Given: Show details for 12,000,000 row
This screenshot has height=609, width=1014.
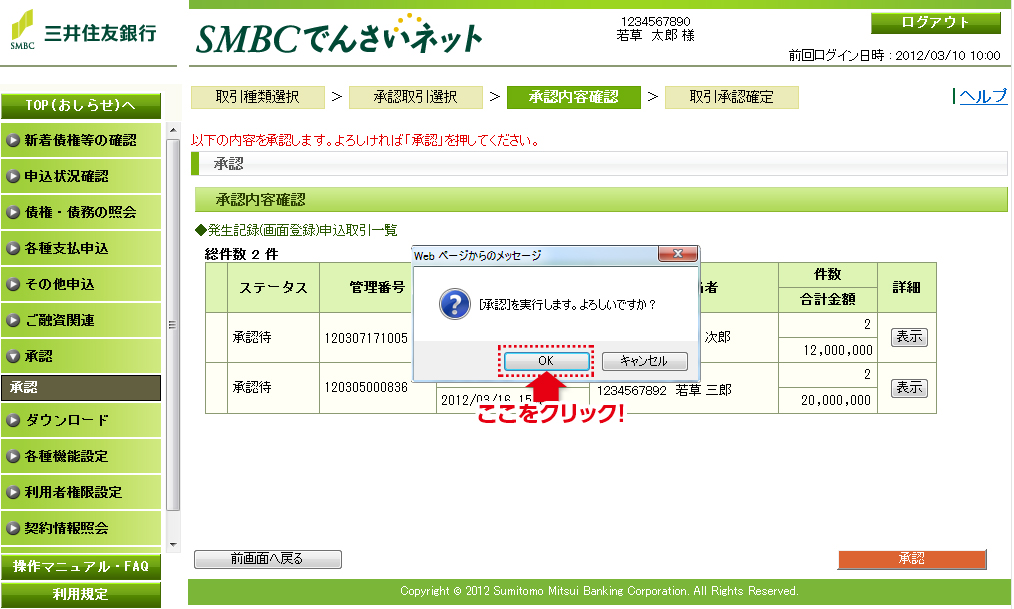Looking at the screenshot, I should click(x=909, y=337).
